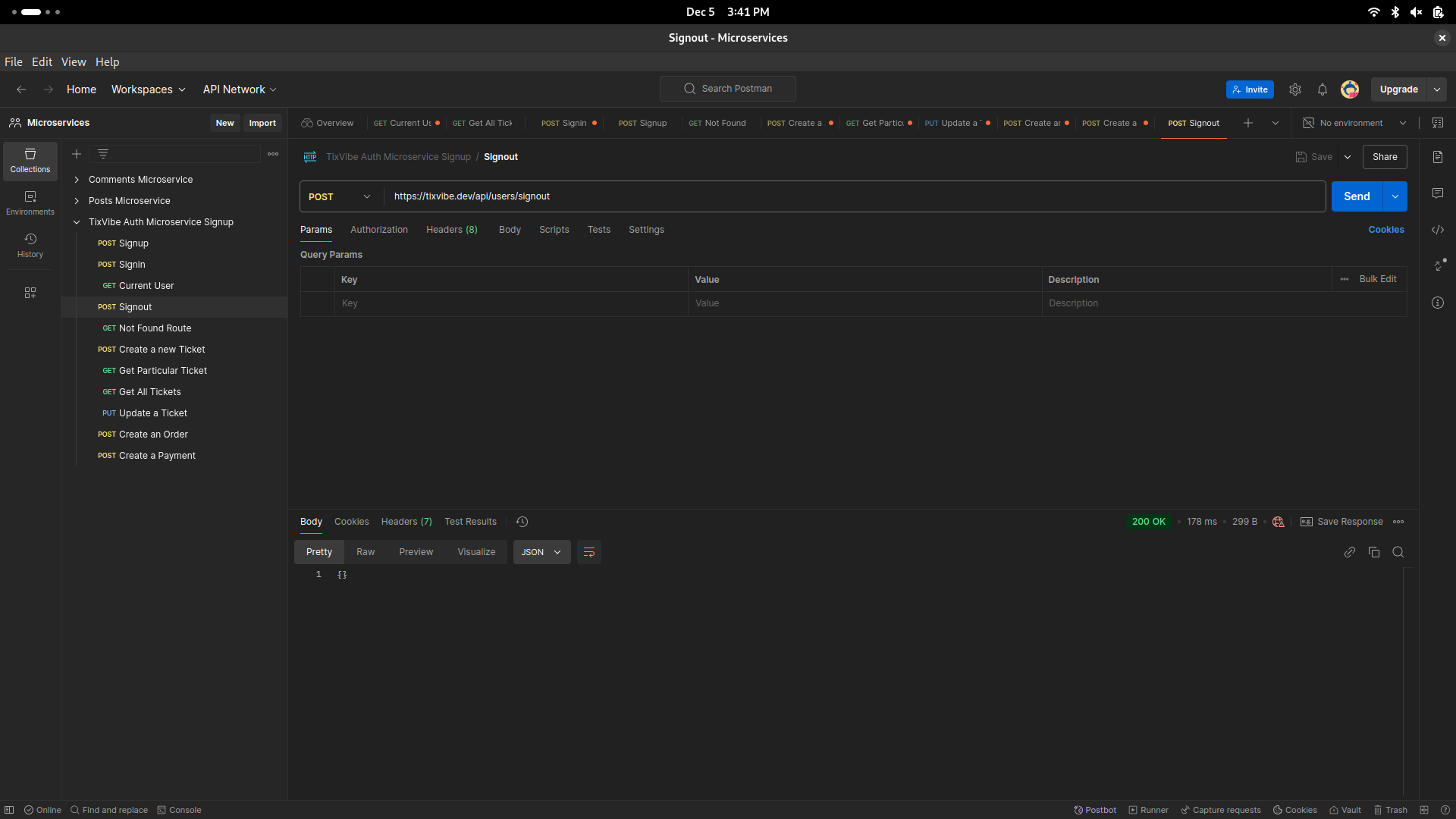
Task: Search within the response body
Action: click(1398, 552)
